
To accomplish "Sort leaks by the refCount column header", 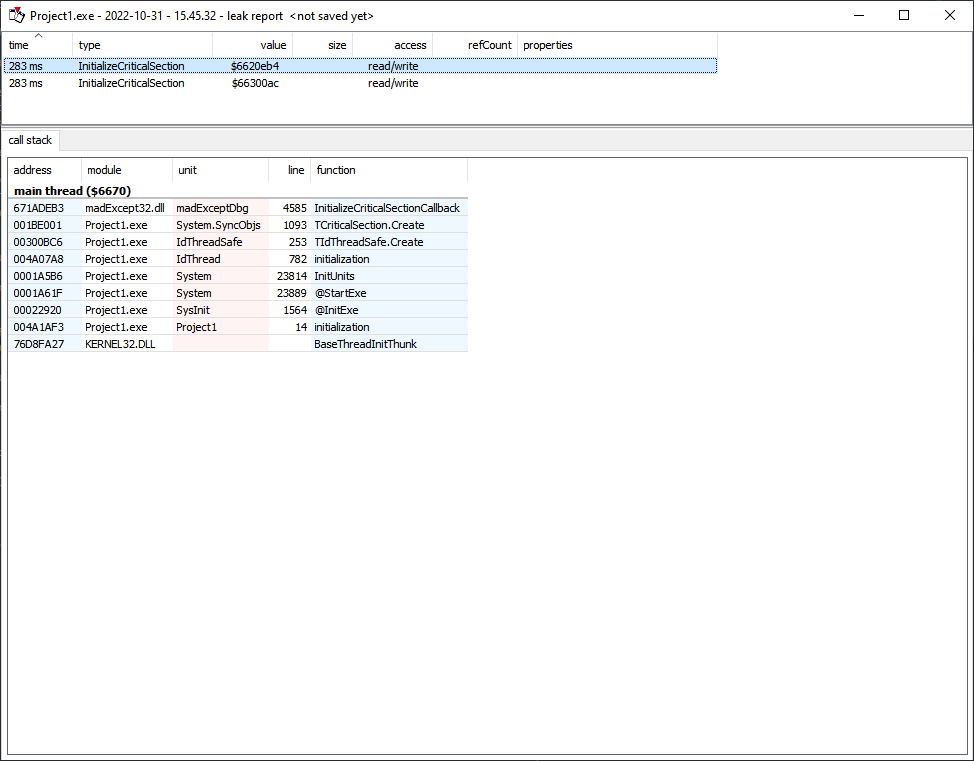I will click(x=490, y=45).
